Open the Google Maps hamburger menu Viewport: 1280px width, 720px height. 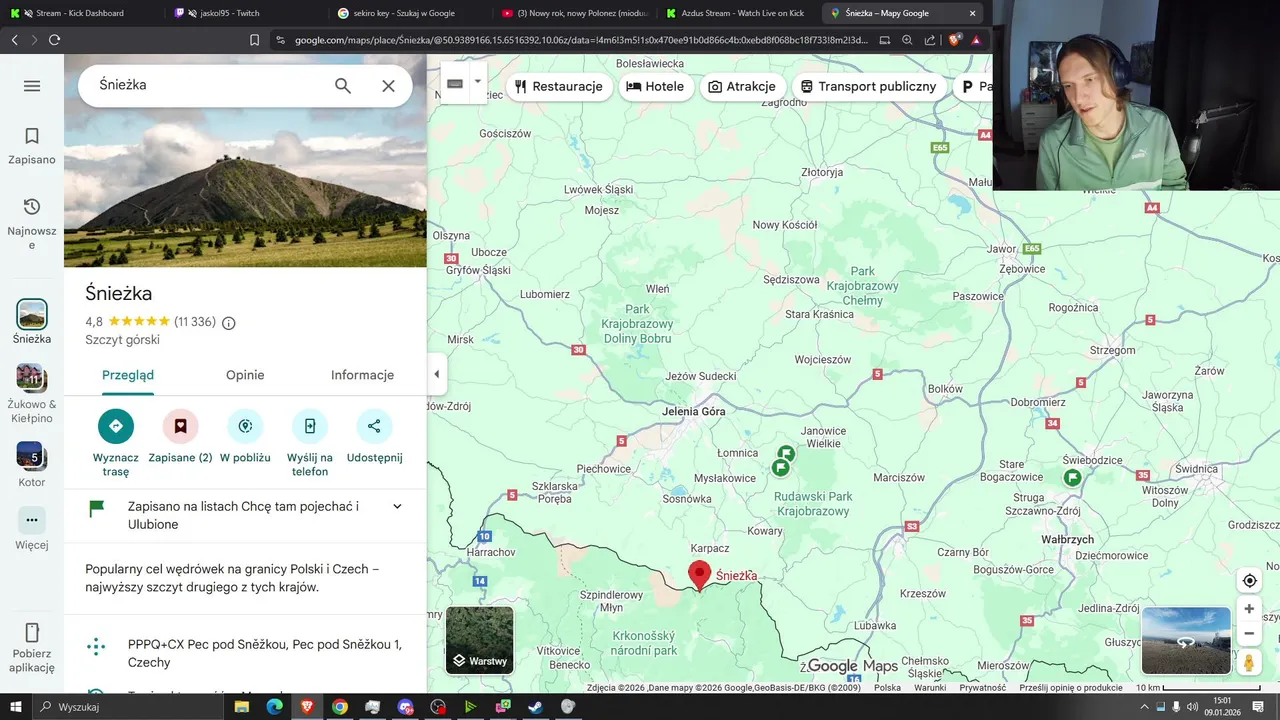pos(32,86)
